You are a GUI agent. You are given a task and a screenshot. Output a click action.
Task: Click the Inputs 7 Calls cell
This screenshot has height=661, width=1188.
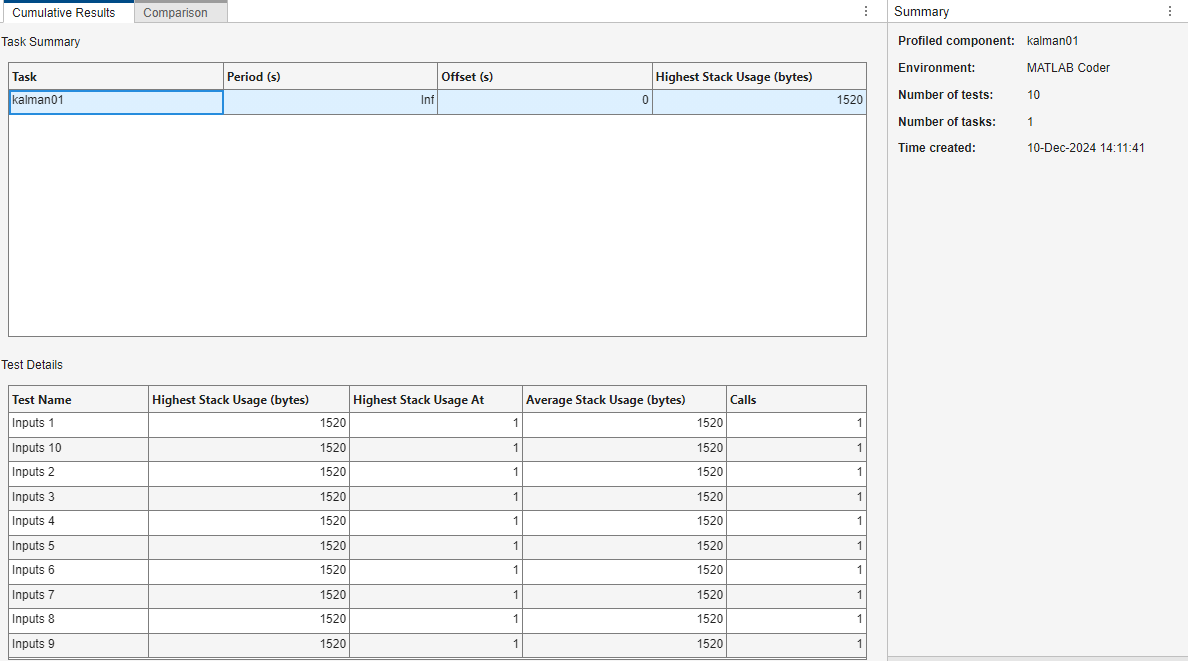point(796,595)
